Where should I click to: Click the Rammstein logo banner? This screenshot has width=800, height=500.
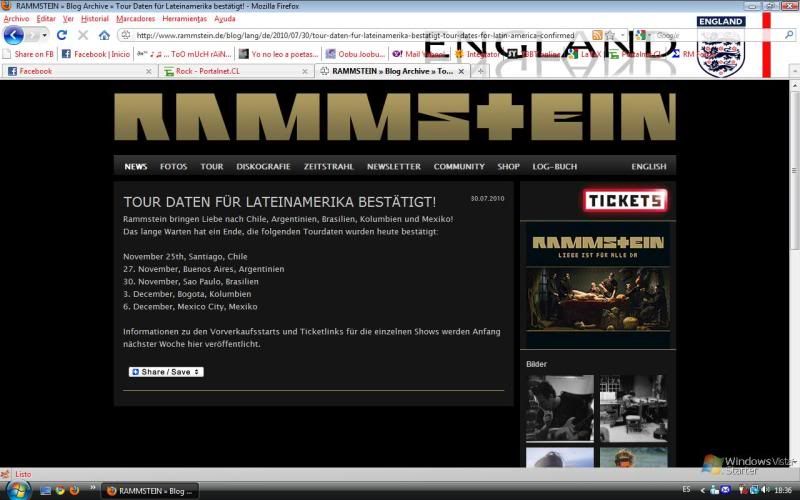click(395, 117)
